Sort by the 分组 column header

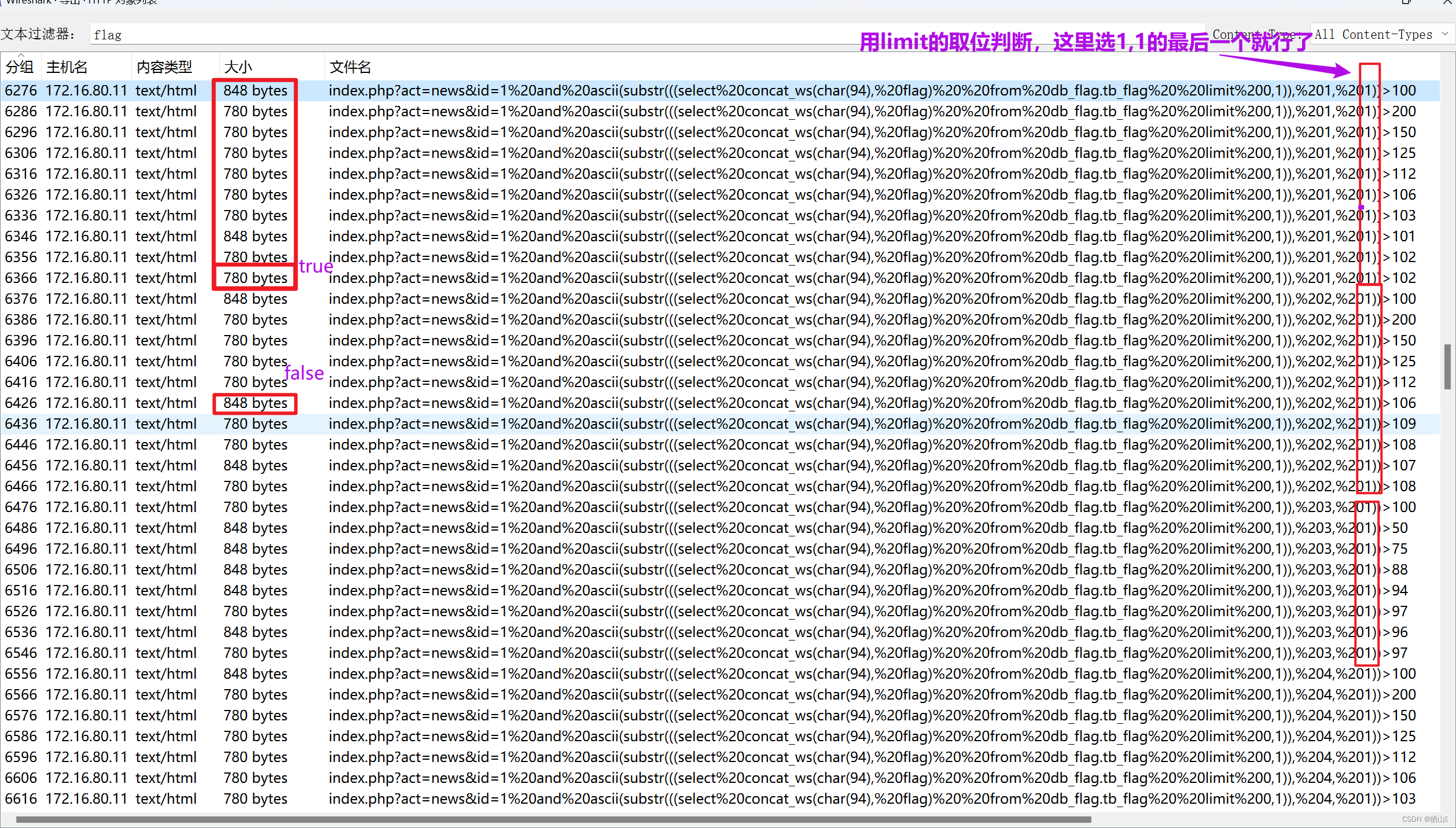[21, 67]
